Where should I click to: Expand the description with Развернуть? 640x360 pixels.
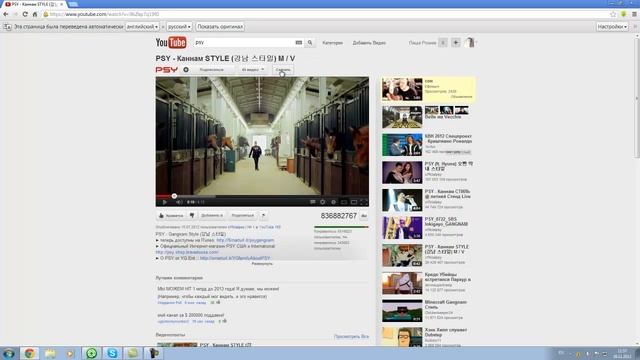click(262, 264)
